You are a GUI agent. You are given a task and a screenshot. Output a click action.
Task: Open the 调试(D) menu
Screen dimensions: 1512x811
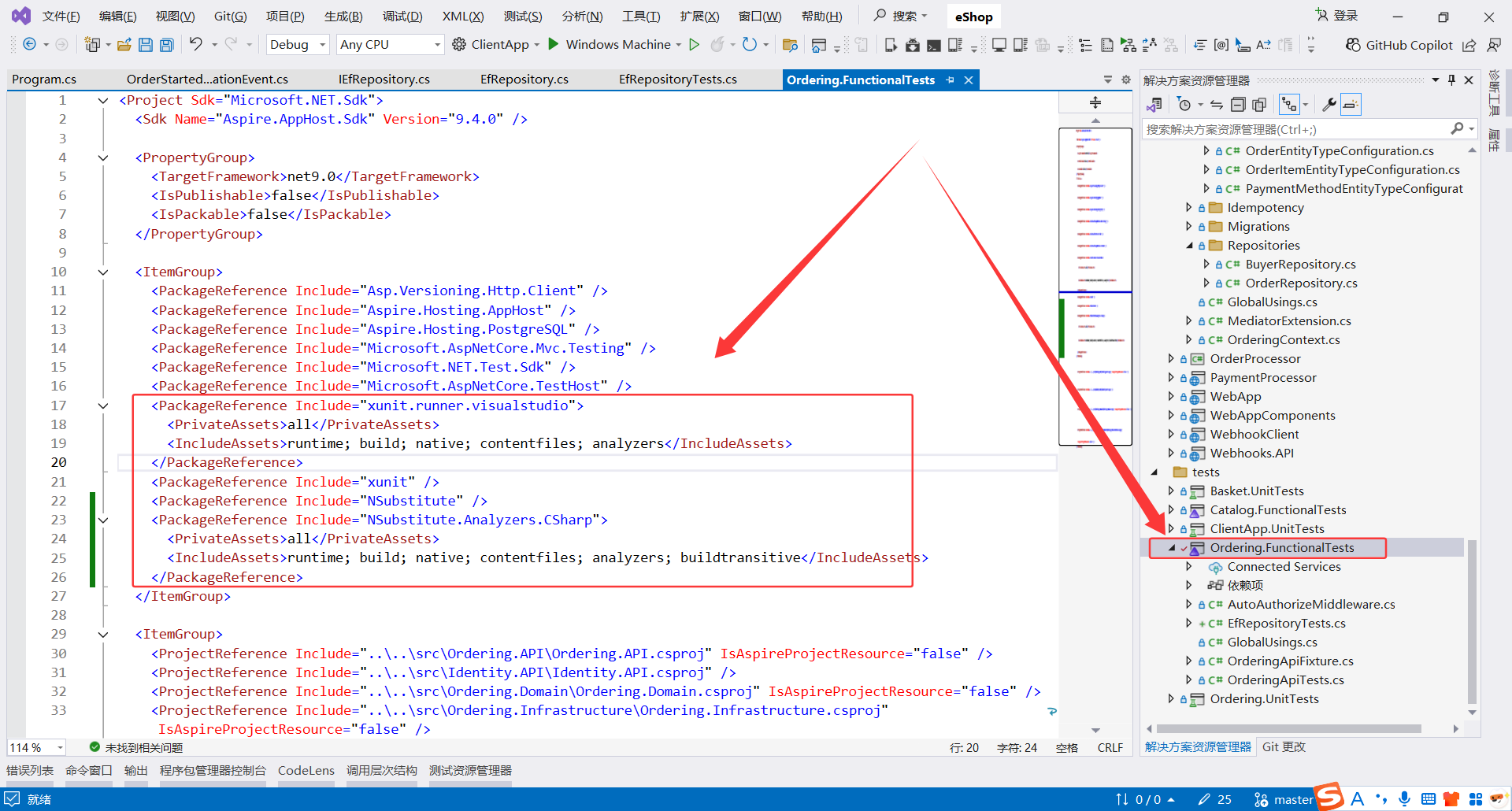pyautogui.click(x=402, y=17)
